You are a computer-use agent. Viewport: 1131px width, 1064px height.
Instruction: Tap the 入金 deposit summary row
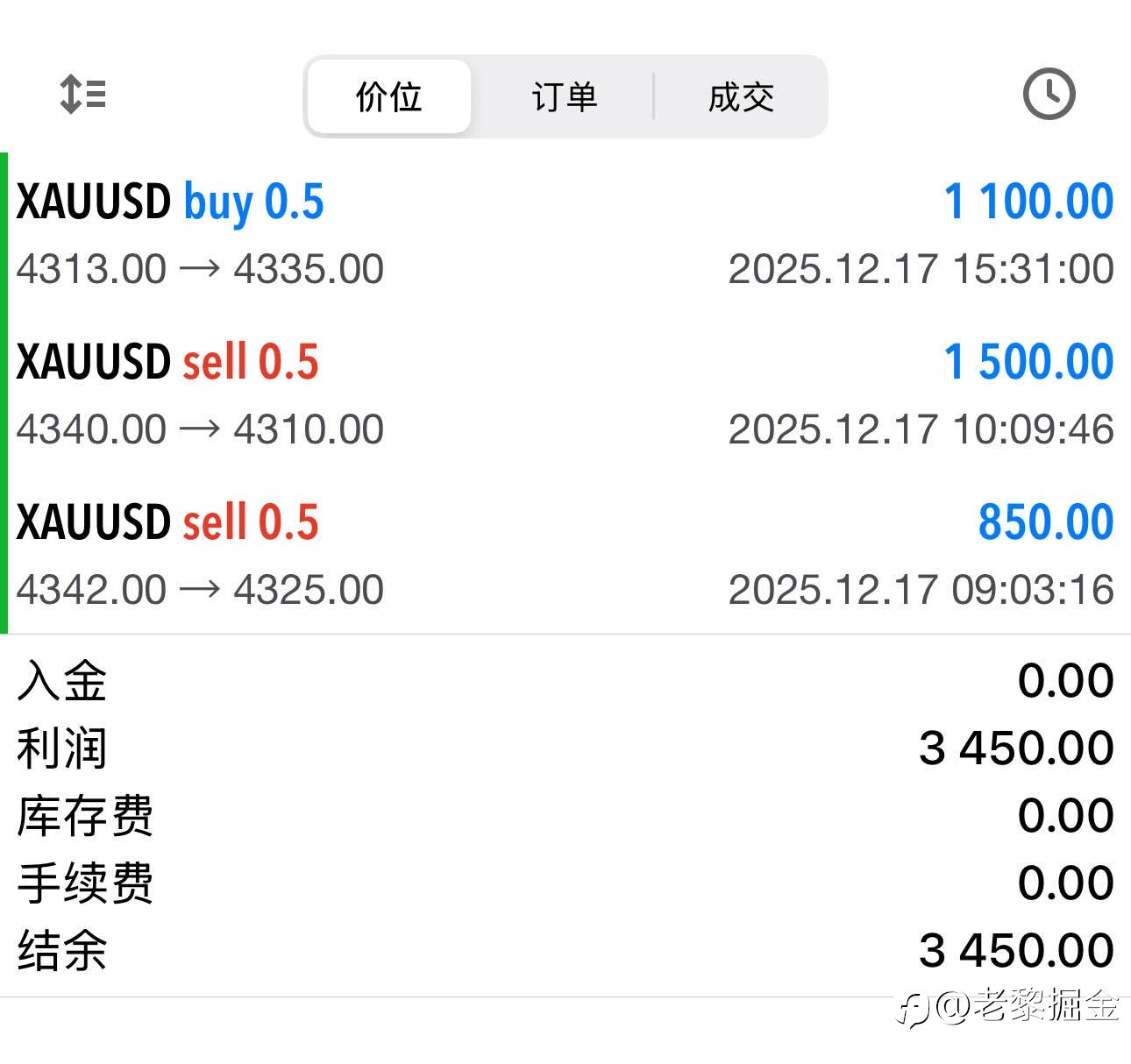[565, 681]
